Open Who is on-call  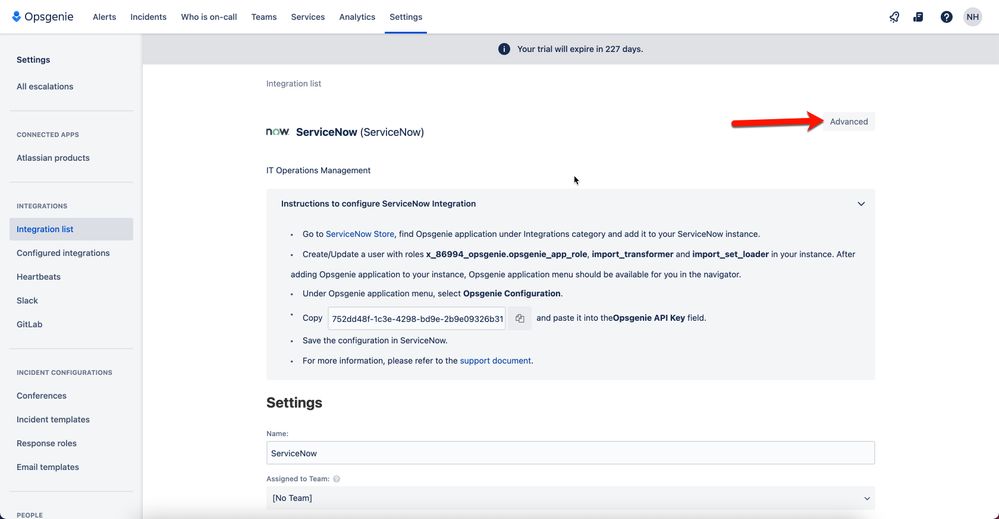[x=209, y=17]
